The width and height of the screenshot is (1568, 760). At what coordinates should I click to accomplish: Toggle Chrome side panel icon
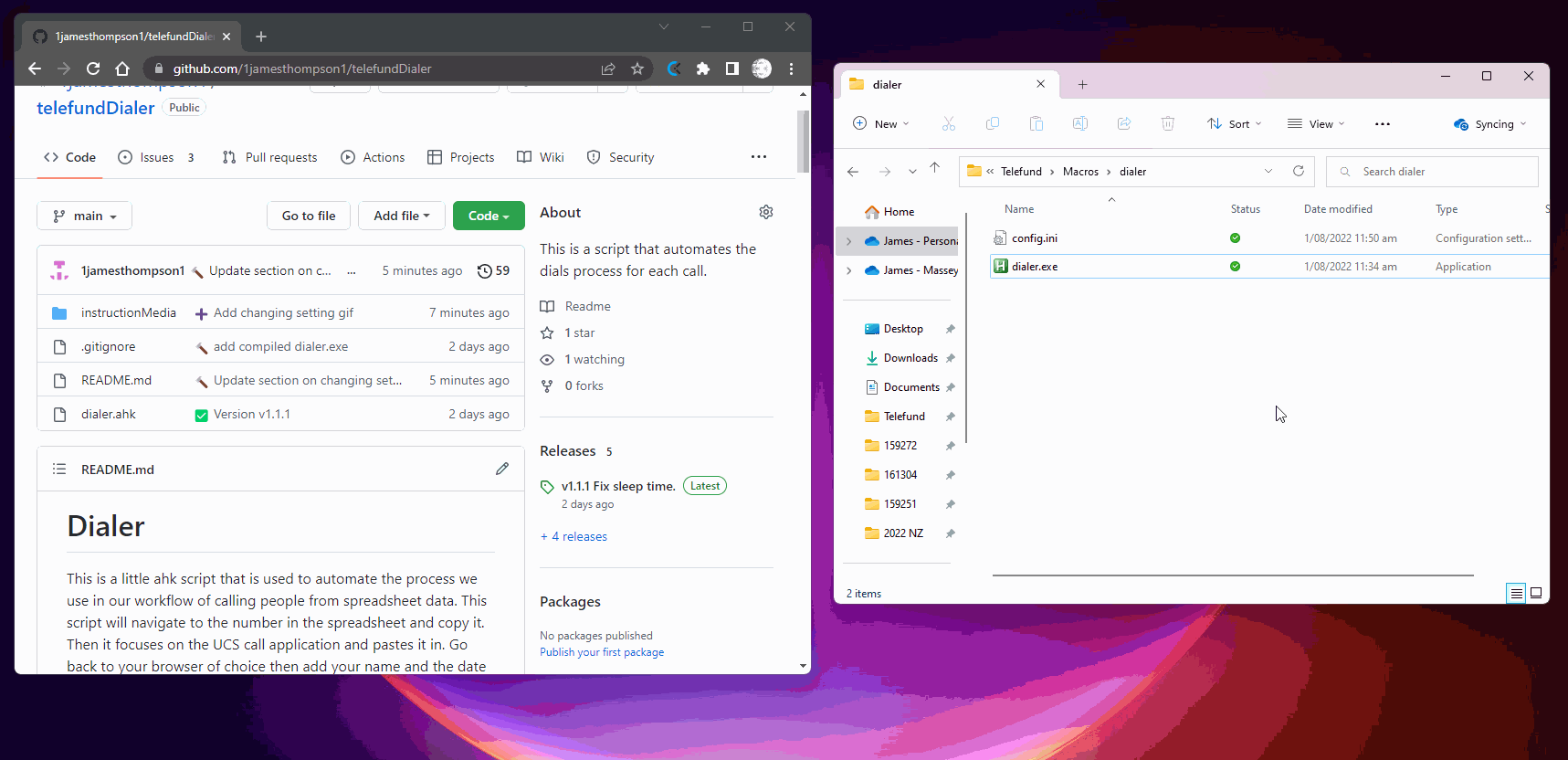point(732,69)
